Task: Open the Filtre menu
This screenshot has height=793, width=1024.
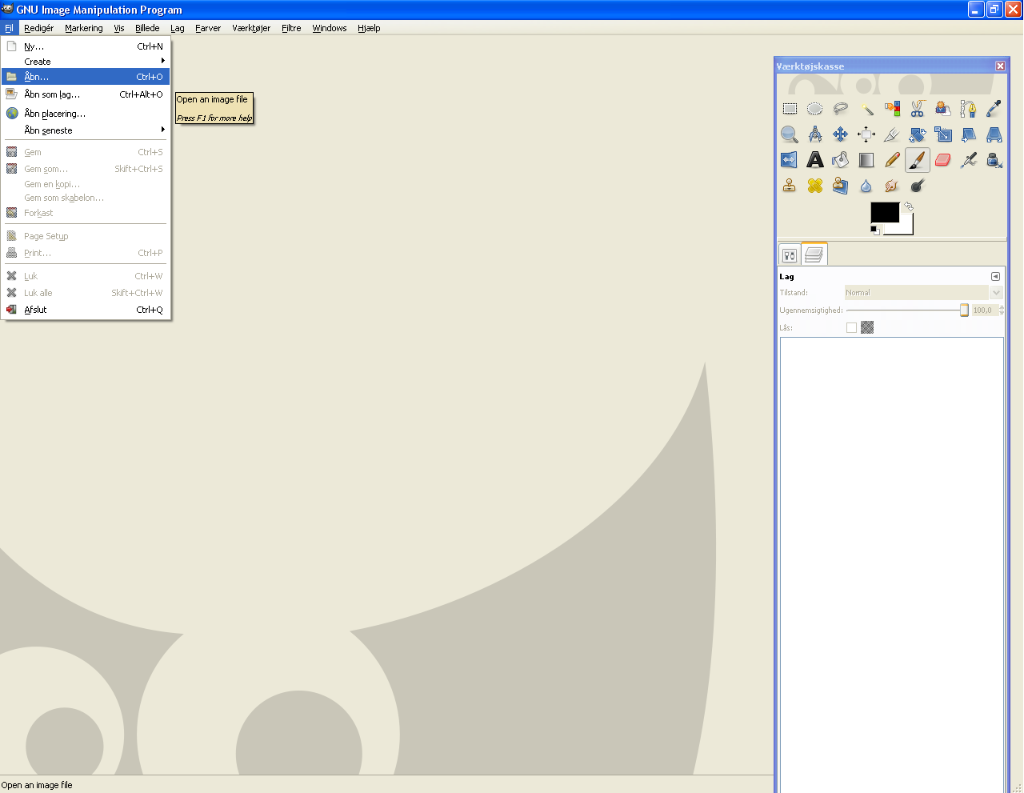Action: [291, 28]
